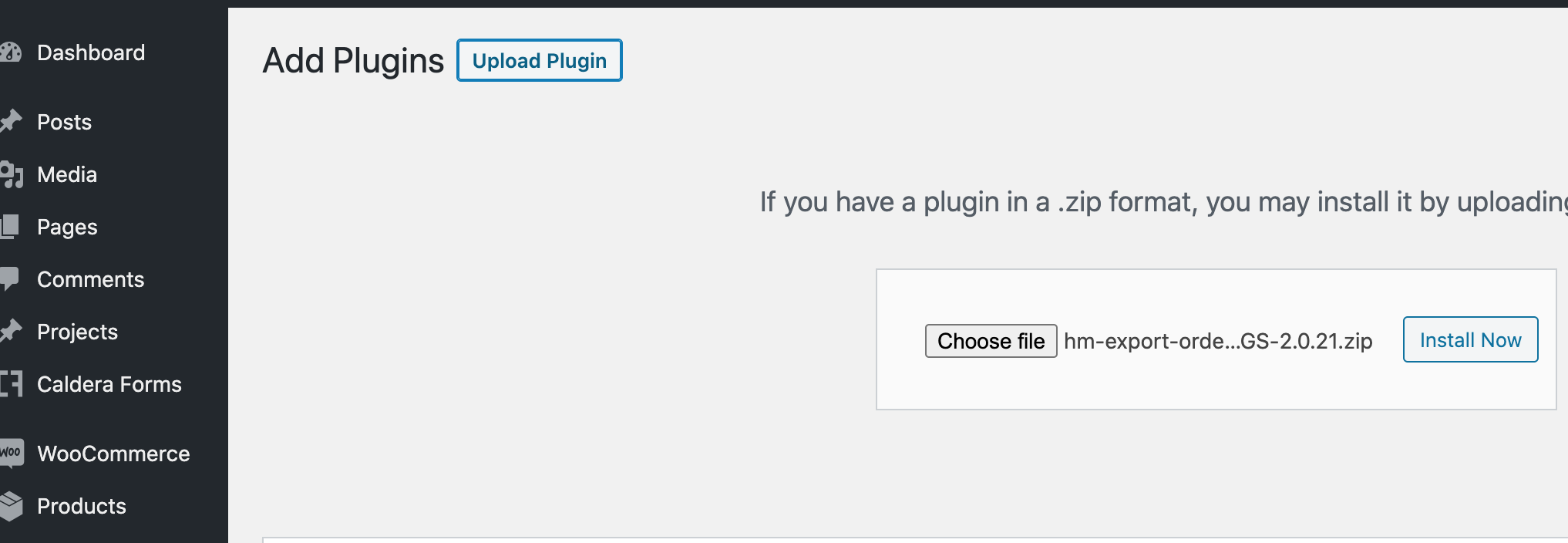Open the Media menu label
Screen dimensions: 1568x543
(x=67, y=174)
